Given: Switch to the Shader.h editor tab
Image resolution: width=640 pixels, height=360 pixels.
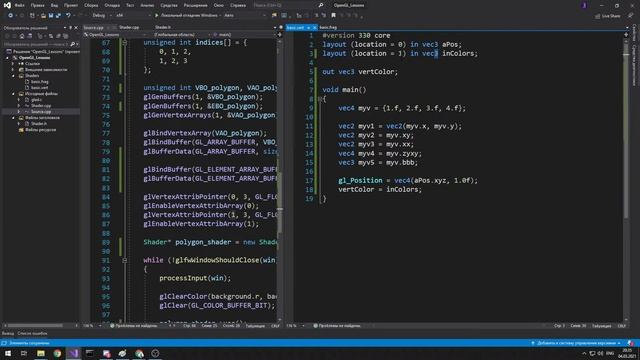Looking at the screenshot, I should pyautogui.click(x=163, y=27).
